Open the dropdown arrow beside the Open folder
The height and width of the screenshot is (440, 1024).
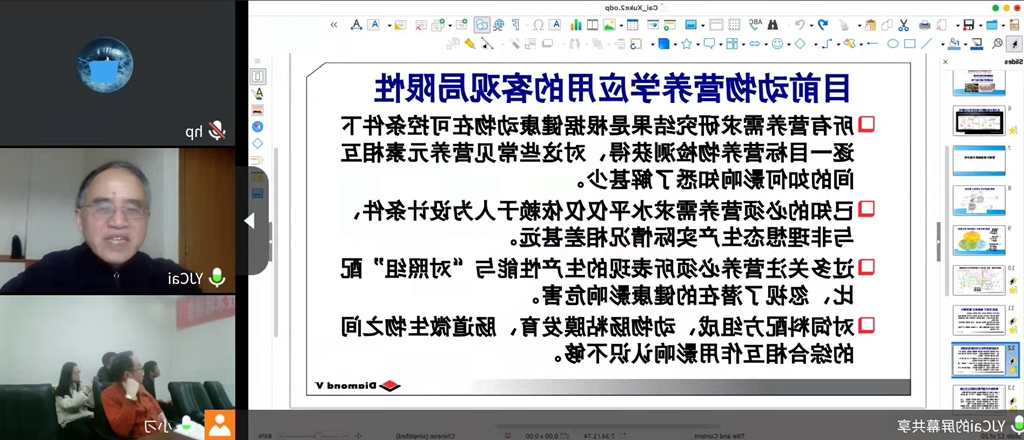pos(980,25)
